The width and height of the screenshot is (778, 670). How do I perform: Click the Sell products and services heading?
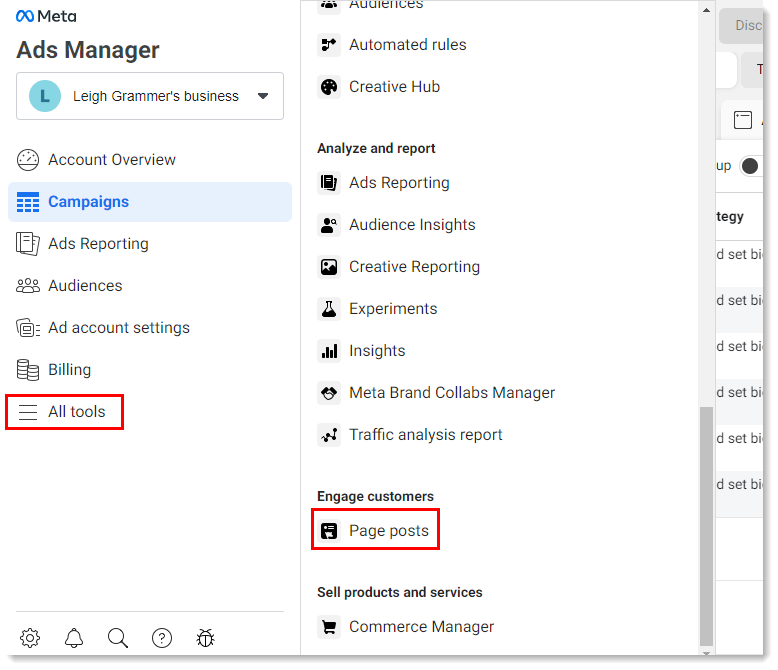(x=399, y=593)
